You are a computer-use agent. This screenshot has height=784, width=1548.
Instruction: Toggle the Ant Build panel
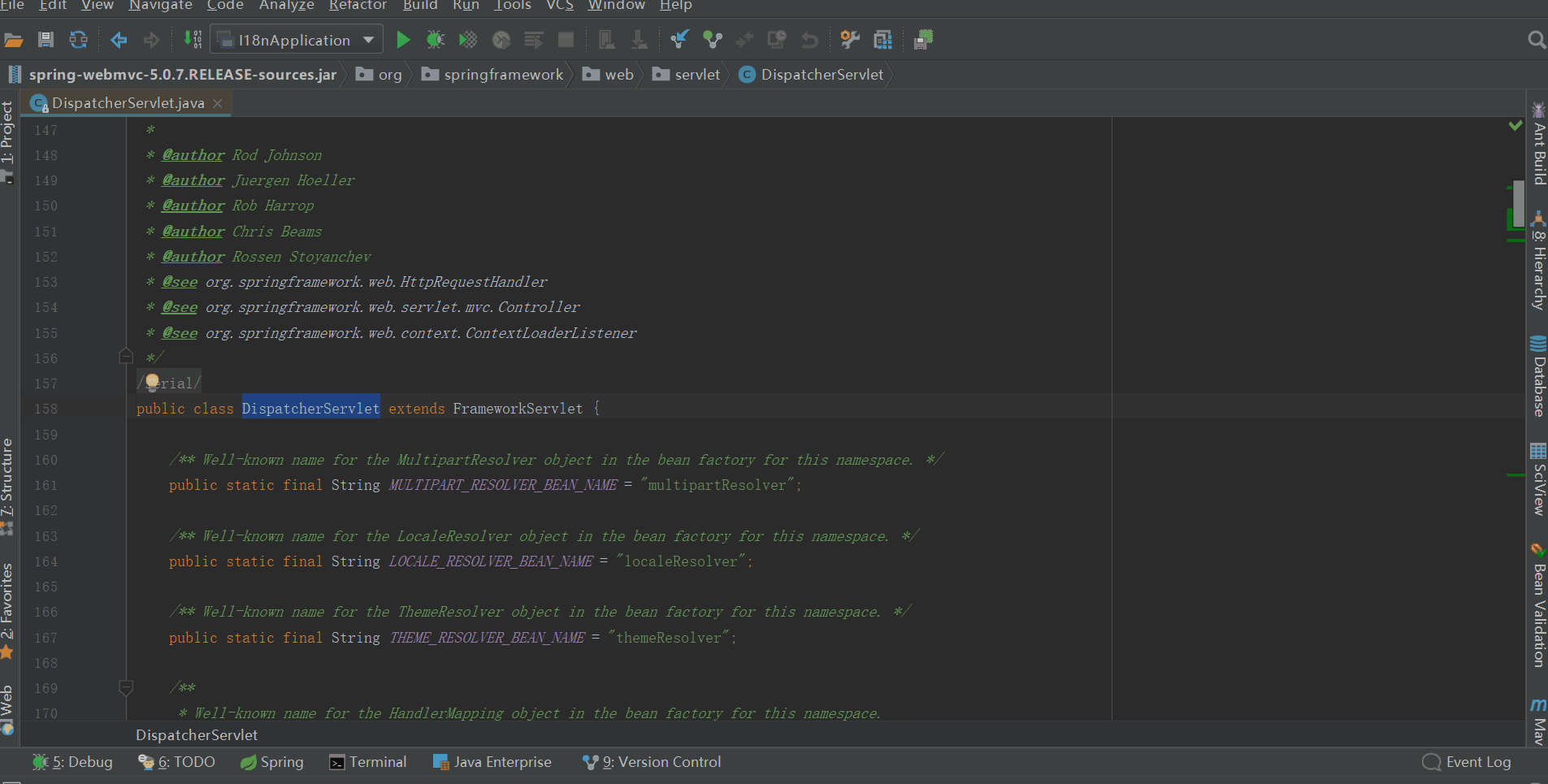pos(1538,144)
